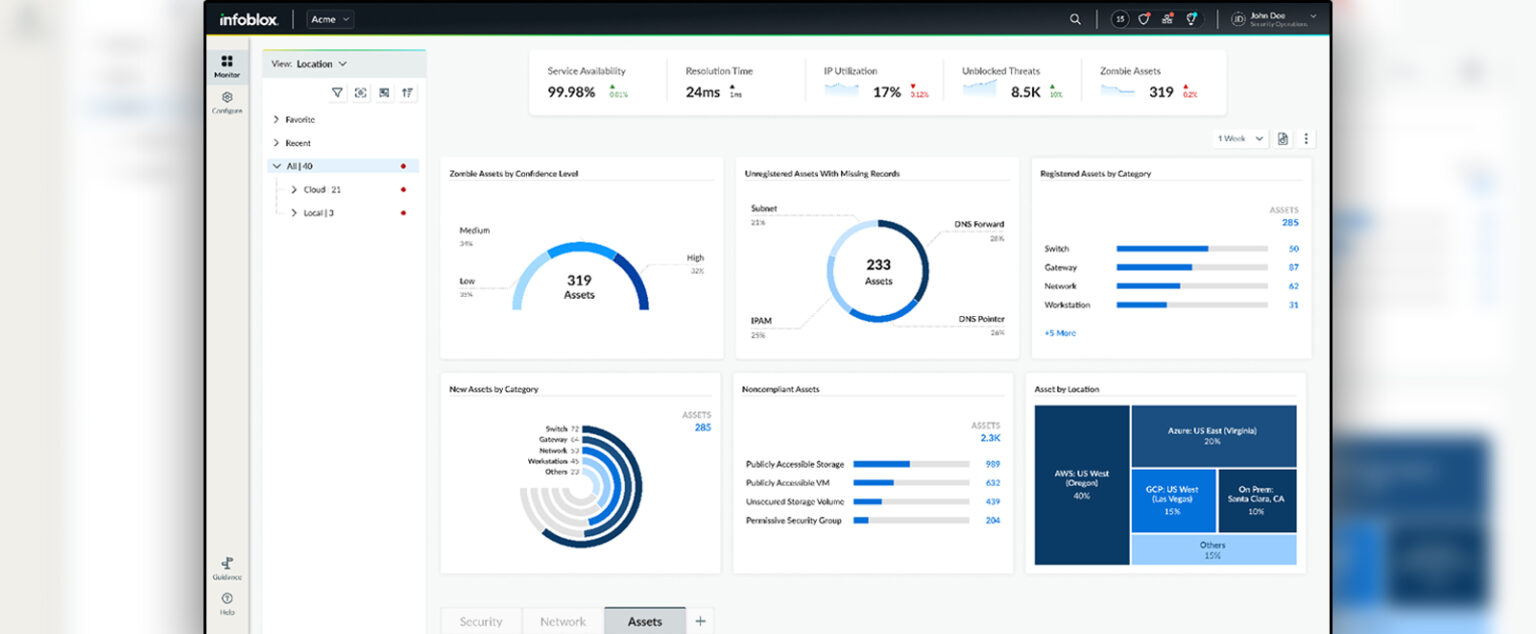Switch to the Network tab

click(562, 620)
